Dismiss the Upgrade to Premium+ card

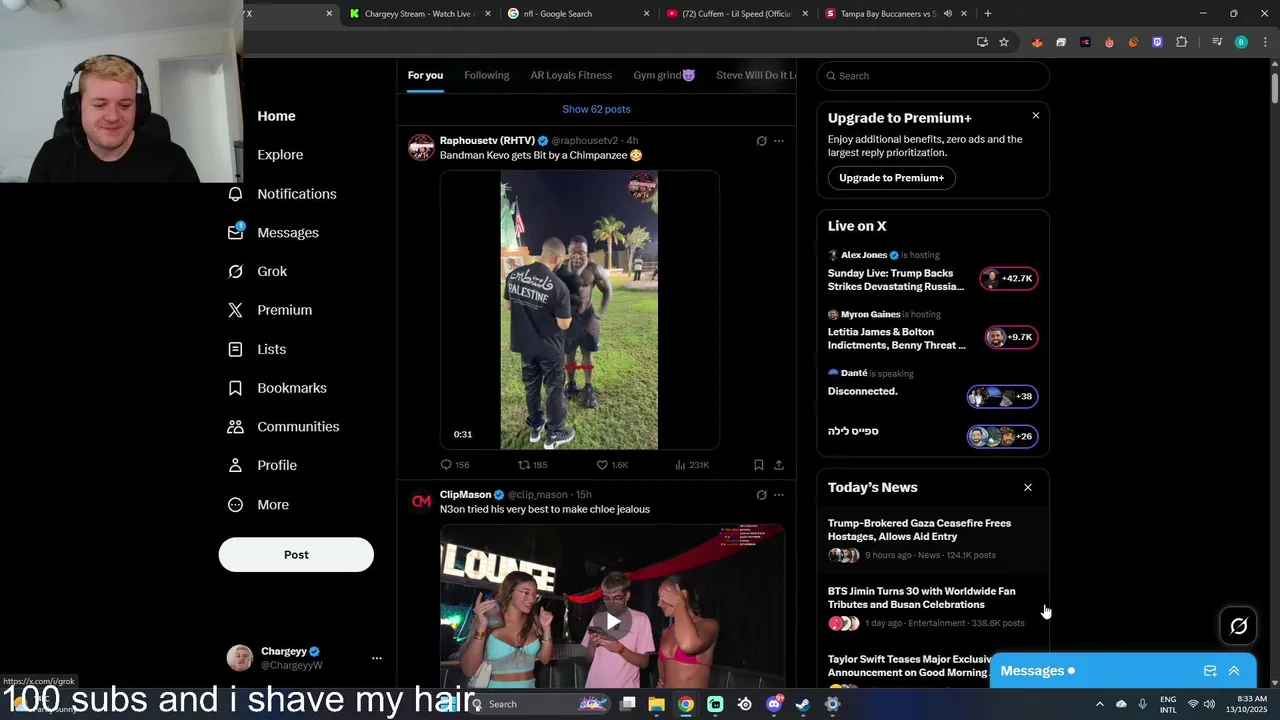(1036, 116)
